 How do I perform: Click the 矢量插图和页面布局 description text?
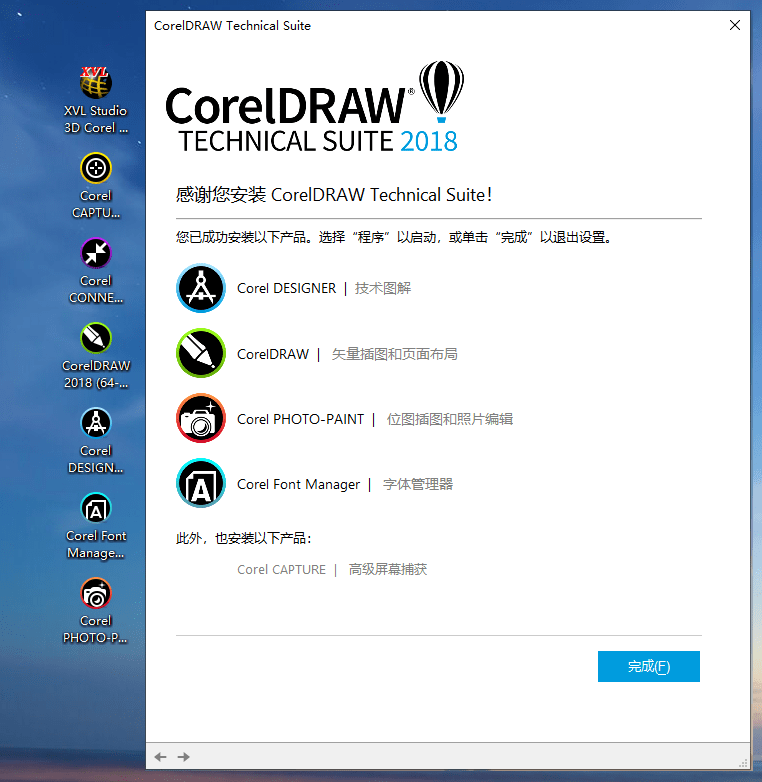click(394, 354)
